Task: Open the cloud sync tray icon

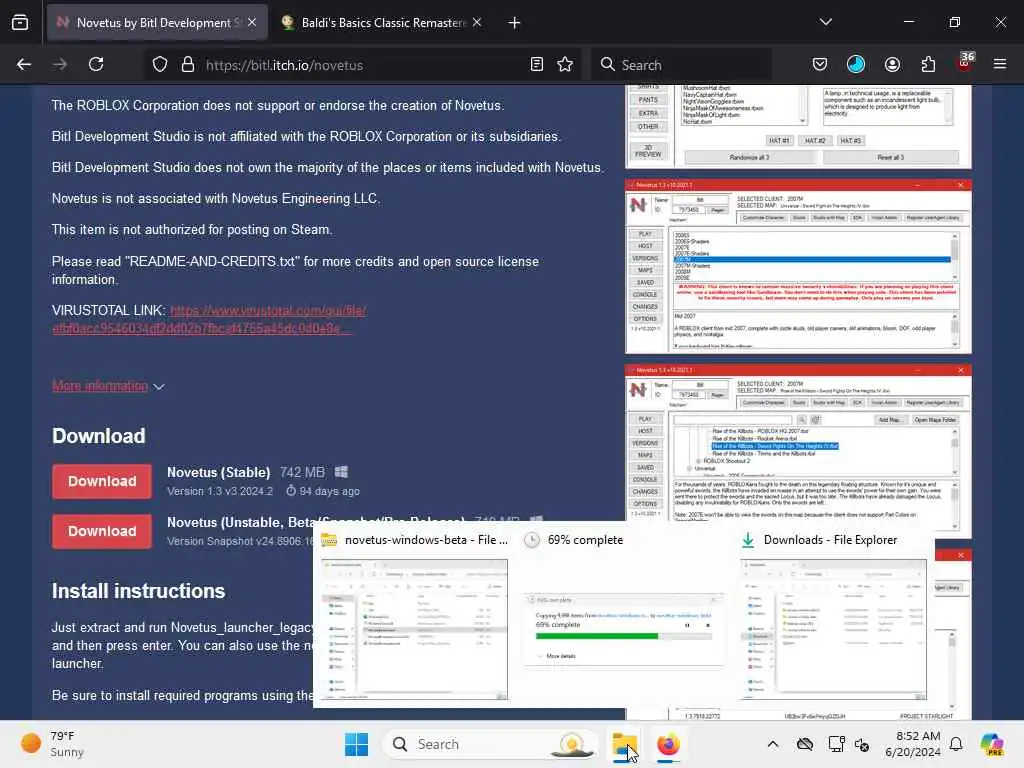Action: coord(805,744)
